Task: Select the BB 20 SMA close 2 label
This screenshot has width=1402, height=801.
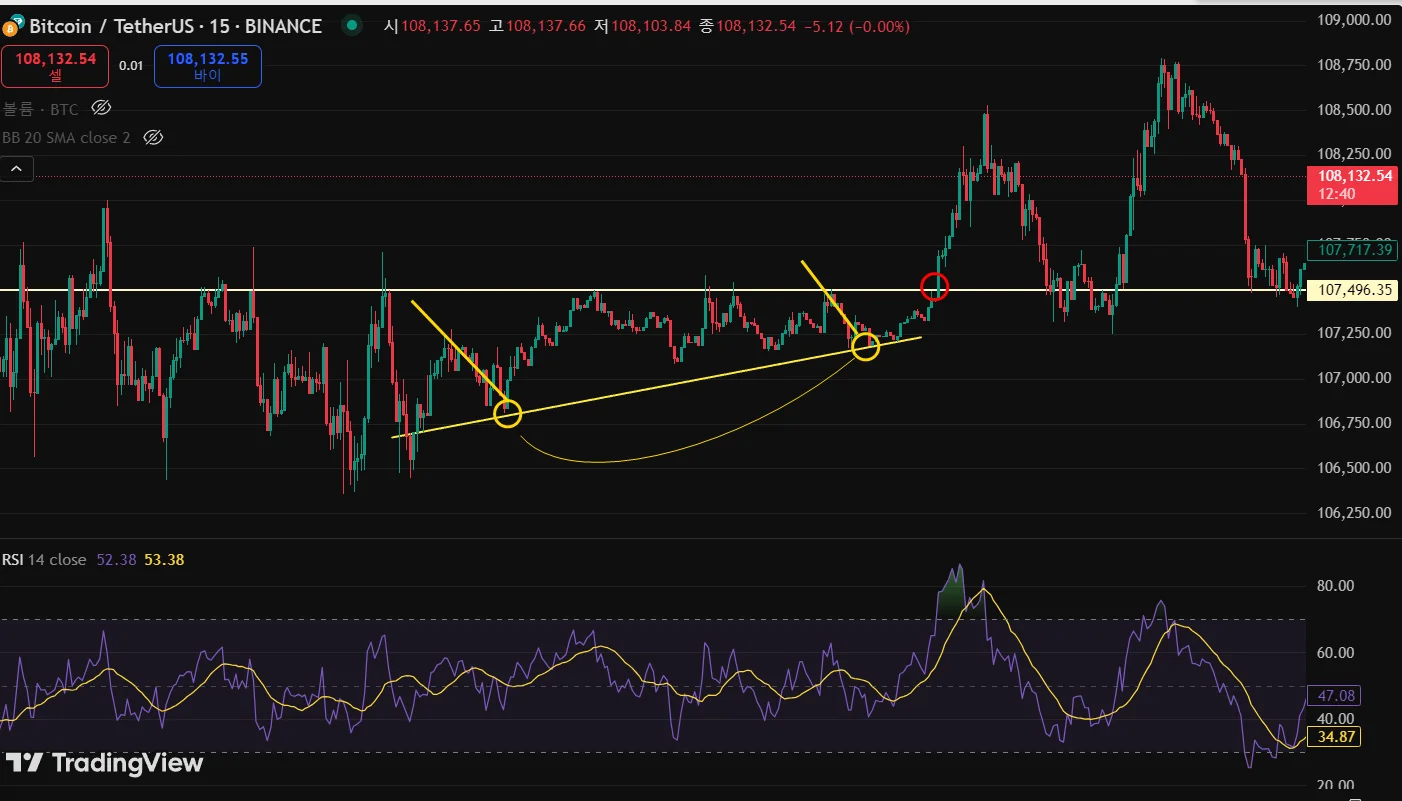Action: 66,137
